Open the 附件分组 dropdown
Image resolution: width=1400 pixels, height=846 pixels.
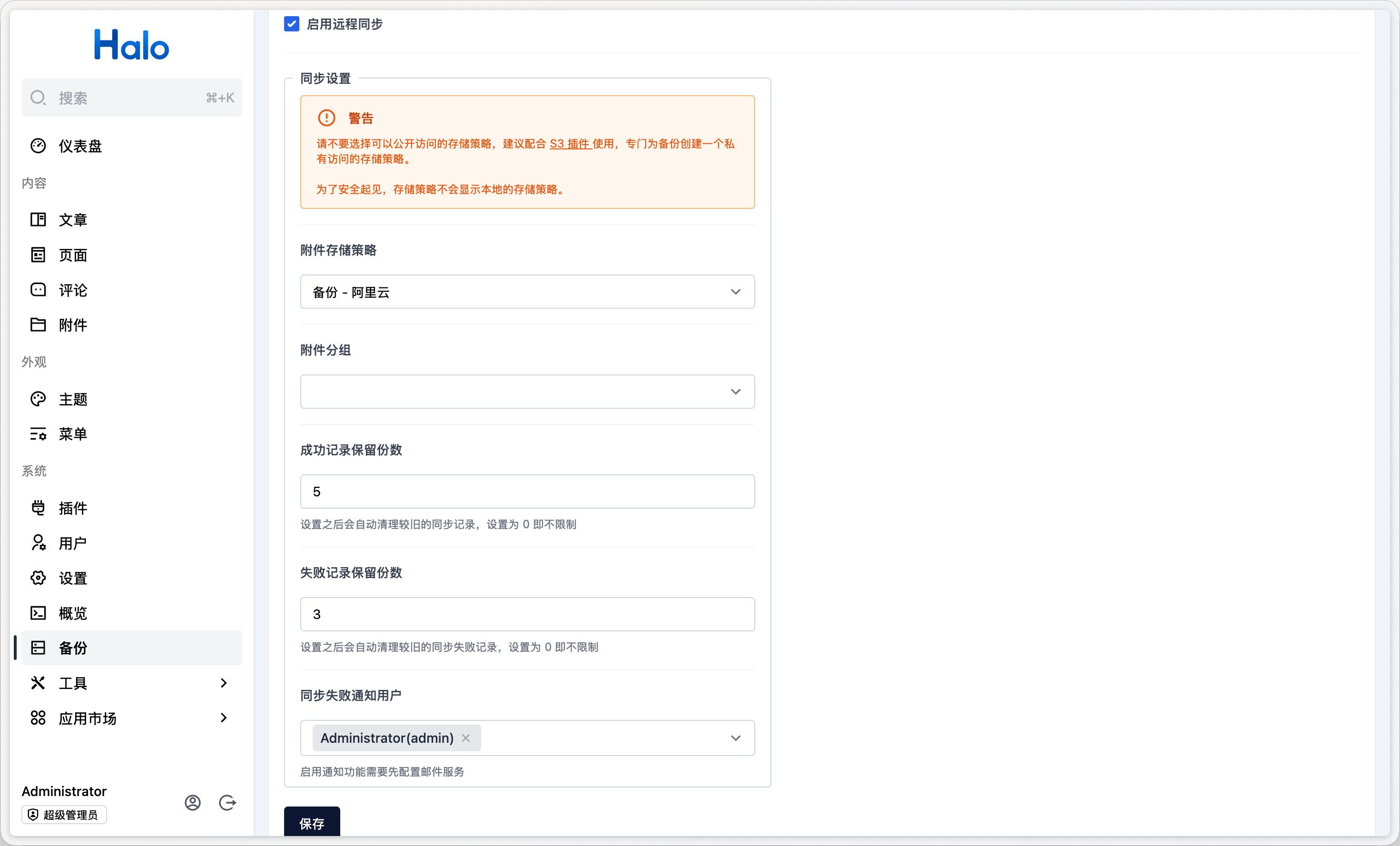point(527,392)
